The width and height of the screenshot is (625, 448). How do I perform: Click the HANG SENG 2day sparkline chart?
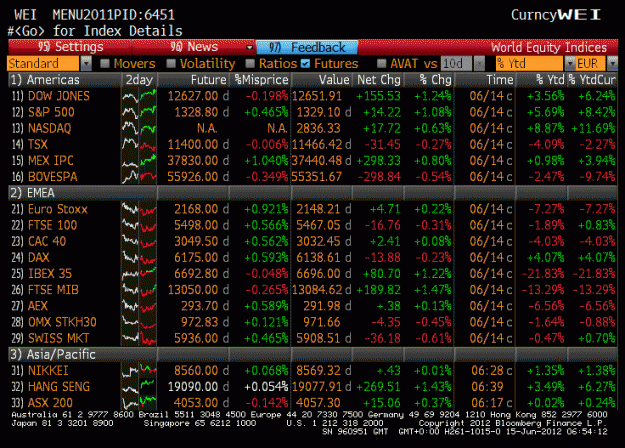point(139,387)
